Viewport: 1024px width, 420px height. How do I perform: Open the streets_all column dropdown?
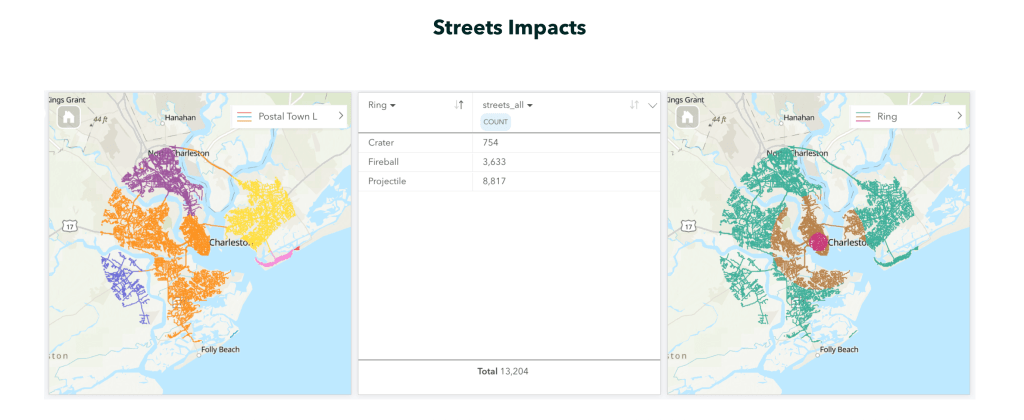(530, 105)
